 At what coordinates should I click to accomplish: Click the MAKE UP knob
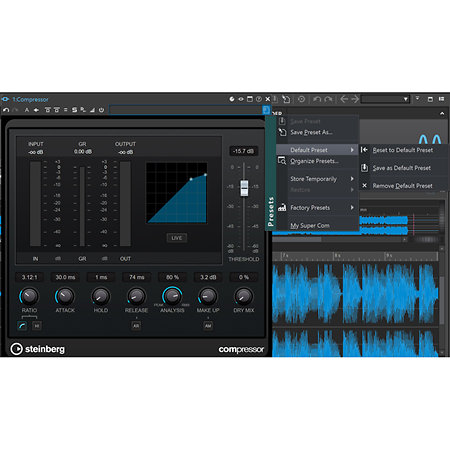pyautogui.click(x=208, y=296)
